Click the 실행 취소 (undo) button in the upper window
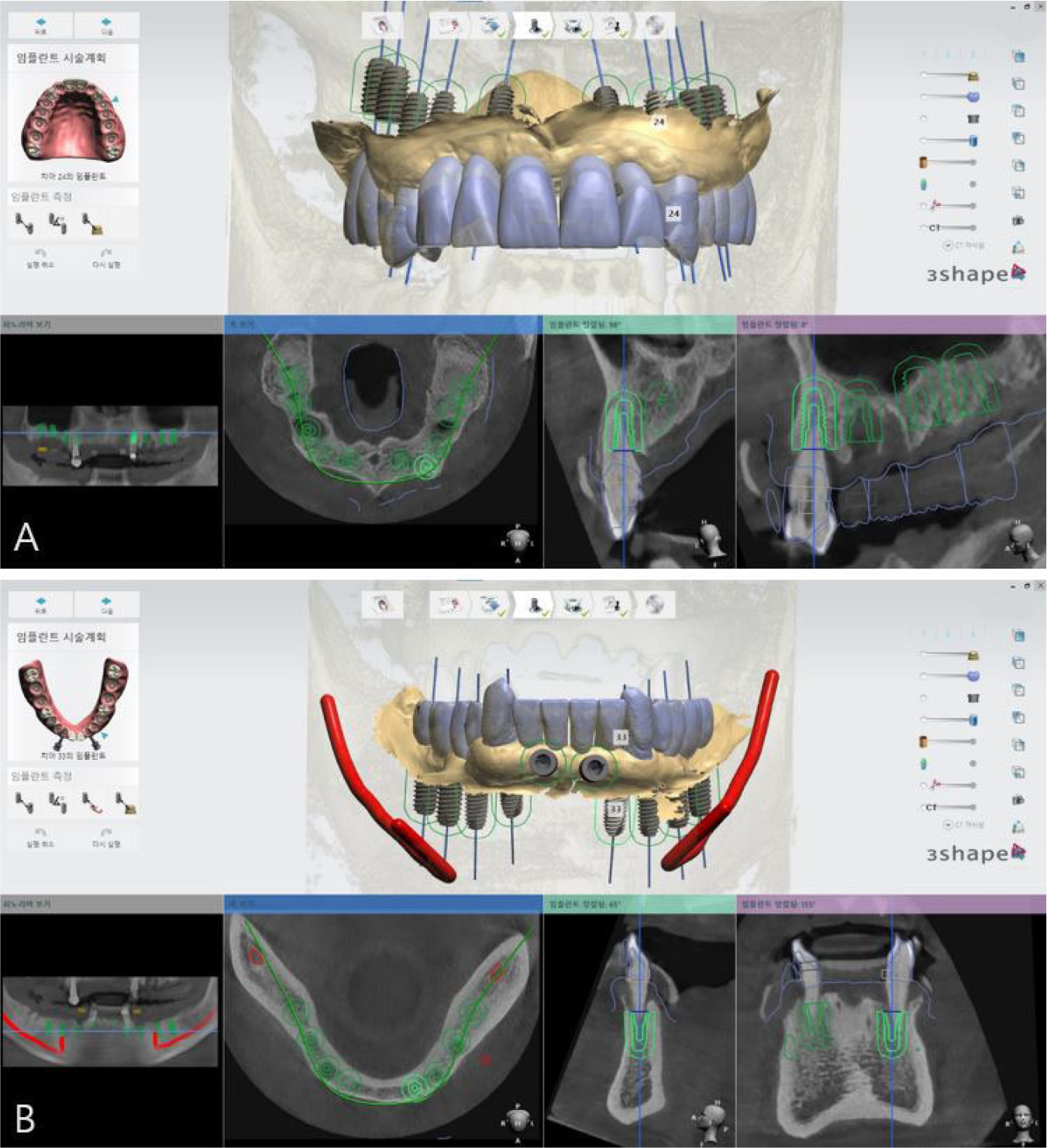The height and width of the screenshot is (1148, 1047). (40, 259)
